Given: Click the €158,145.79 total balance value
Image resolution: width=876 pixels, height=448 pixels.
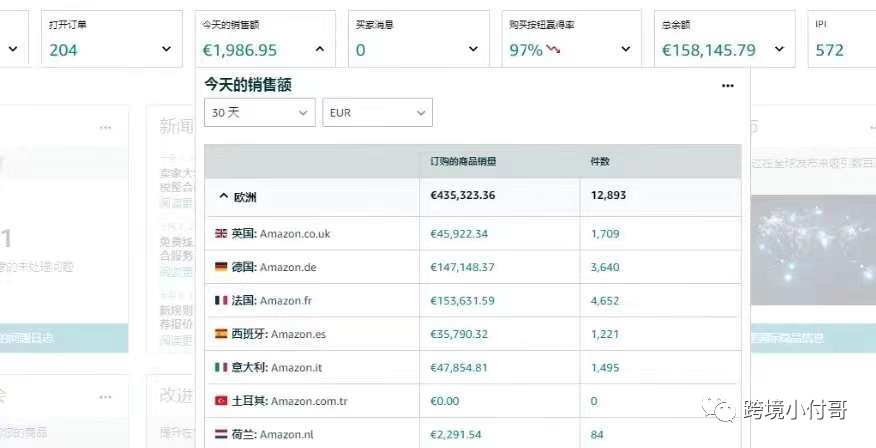Looking at the screenshot, I should click(x=709, y=50).
